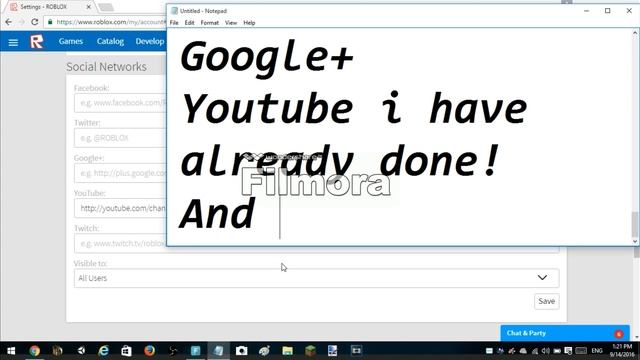Screen dimensions: 640x360
Task: Open the Roblox hamburger navigation menu
Action: [13, 42]
